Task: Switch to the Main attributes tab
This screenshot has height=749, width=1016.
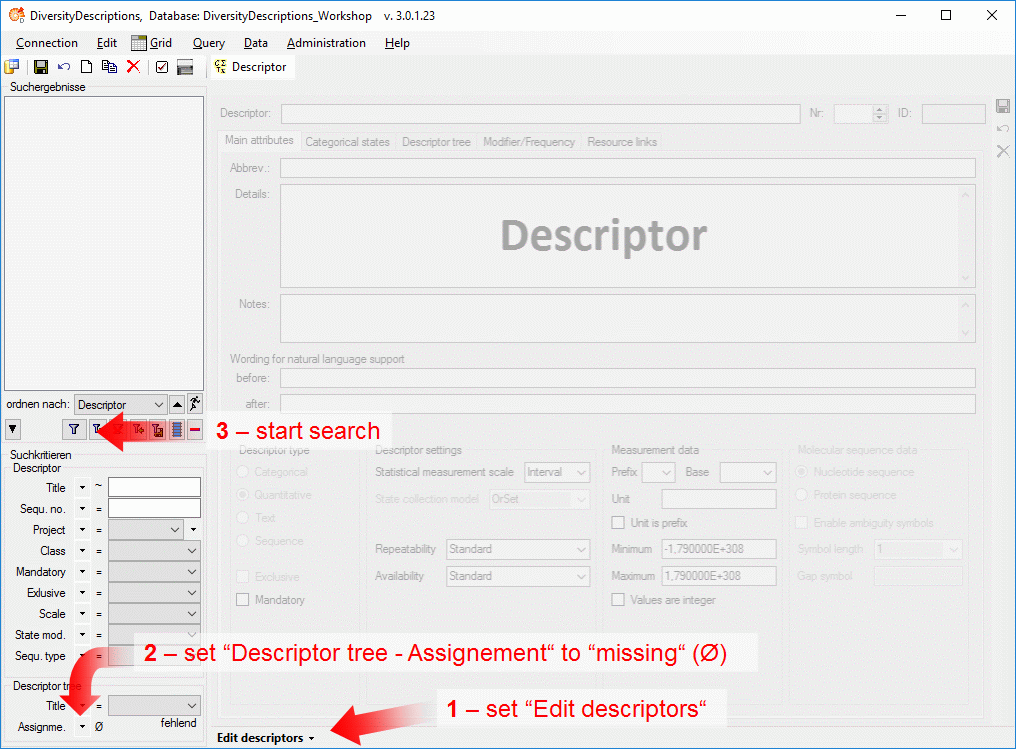Action: [x=259, y=140]
